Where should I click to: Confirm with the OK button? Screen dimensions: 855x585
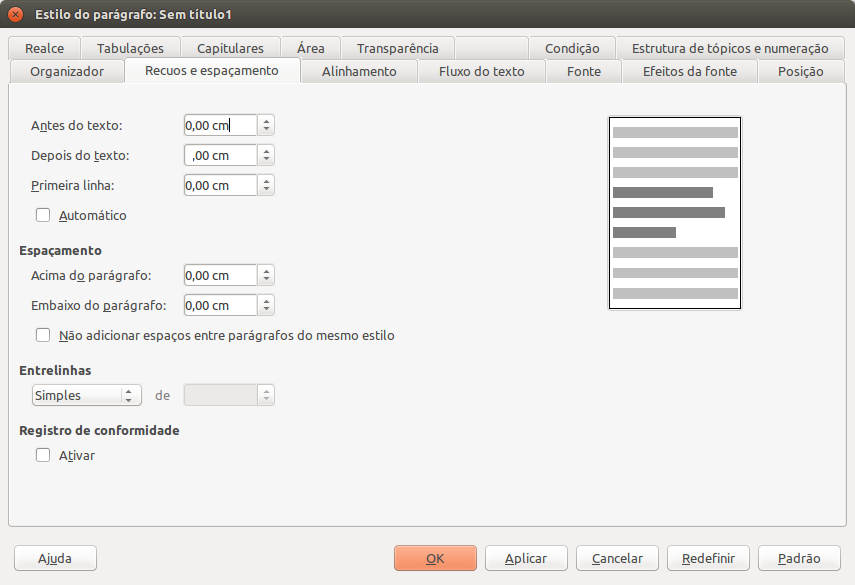click(x=435, y=558)
